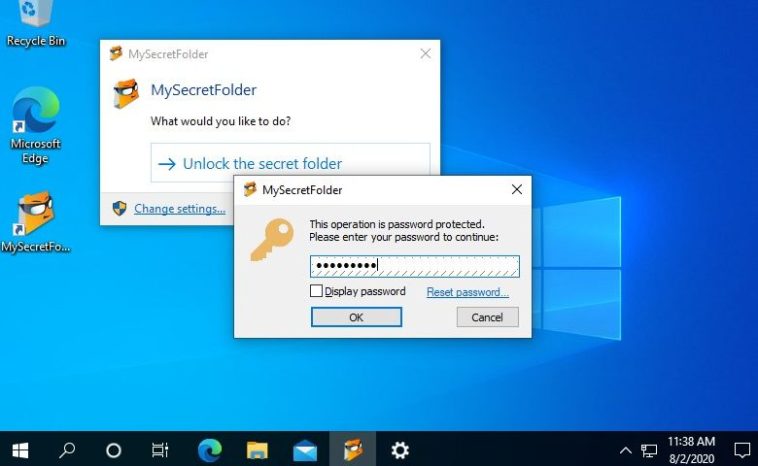The height and width of the screenshot is (466, 758).
Task: Open the Action Center notifications icon
Action: [742, 451]
